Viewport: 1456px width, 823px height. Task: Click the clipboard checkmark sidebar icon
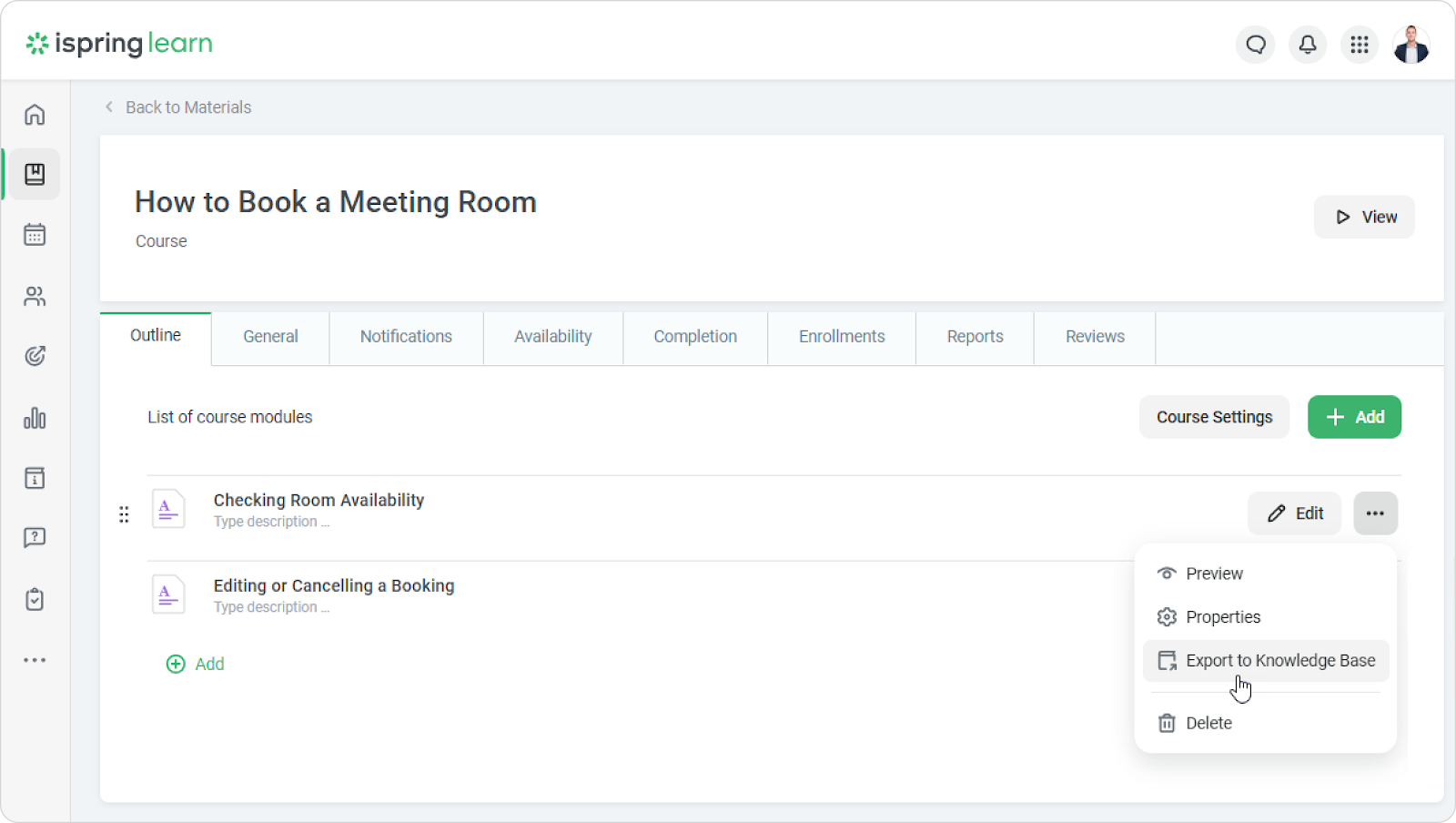[x=35, y=600]
